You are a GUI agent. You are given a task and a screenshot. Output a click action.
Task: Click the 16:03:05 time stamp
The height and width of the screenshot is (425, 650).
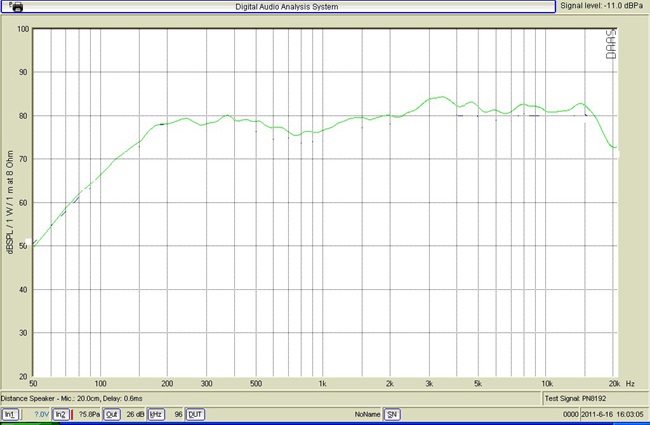tap(630, 414)
